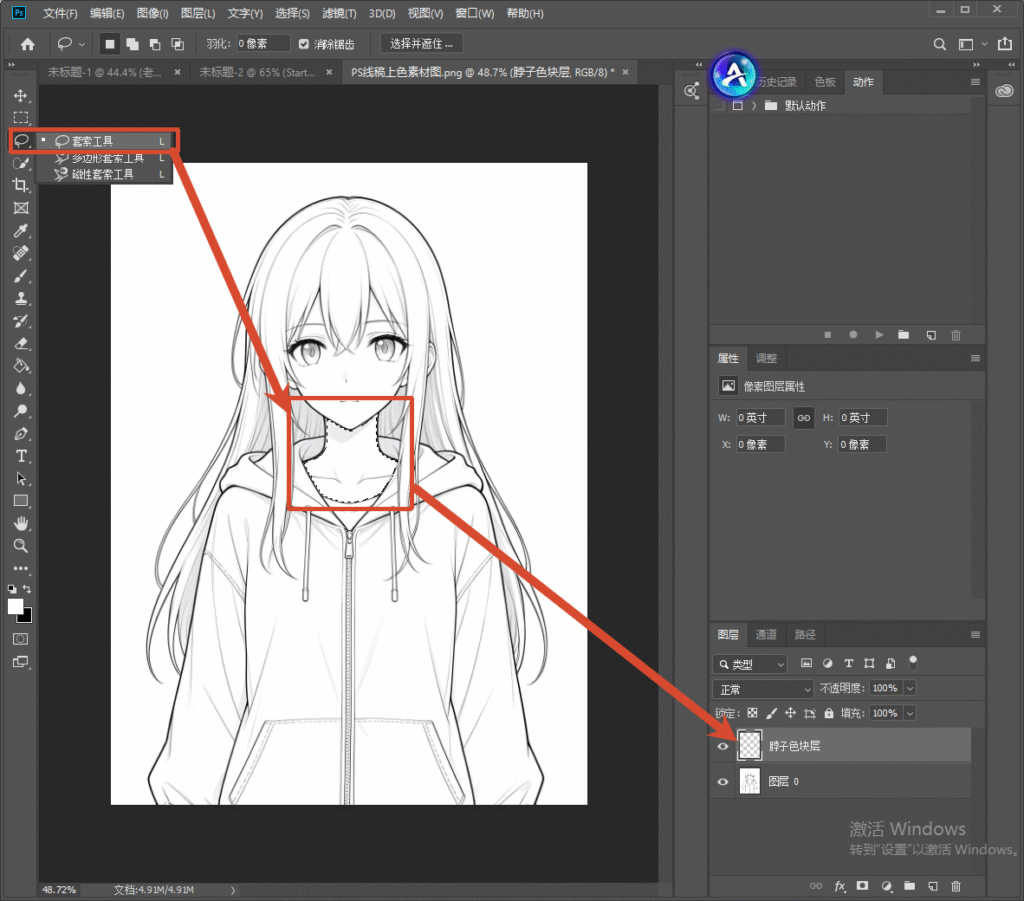
Task: Toggle the layer filter on/off switch
Action: (x=913, y=663)
